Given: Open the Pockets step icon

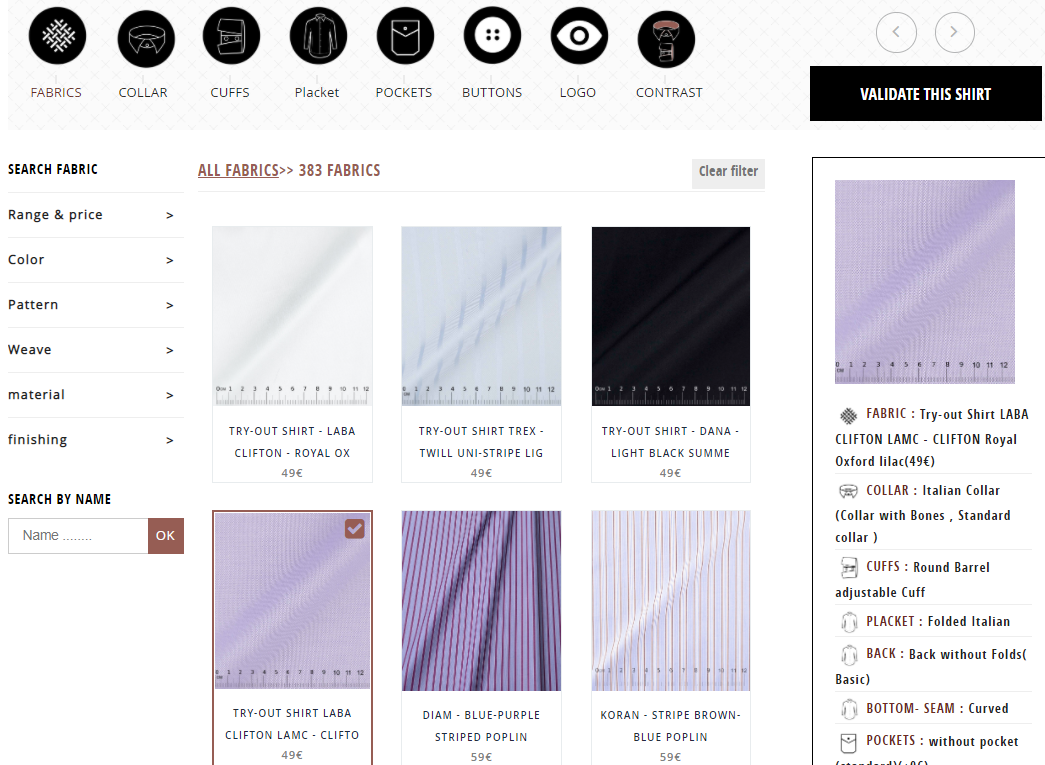Looking at the screenshot, I should coord(405,35).
